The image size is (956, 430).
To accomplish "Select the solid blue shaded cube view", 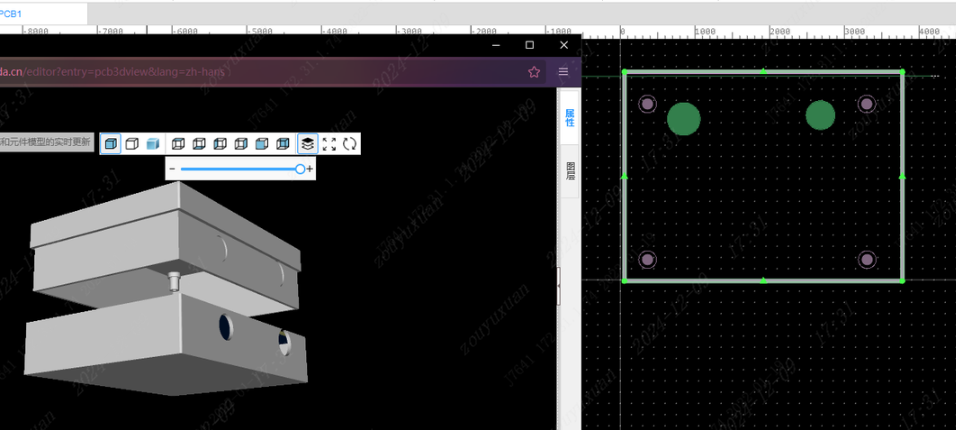I will [153, 144].
